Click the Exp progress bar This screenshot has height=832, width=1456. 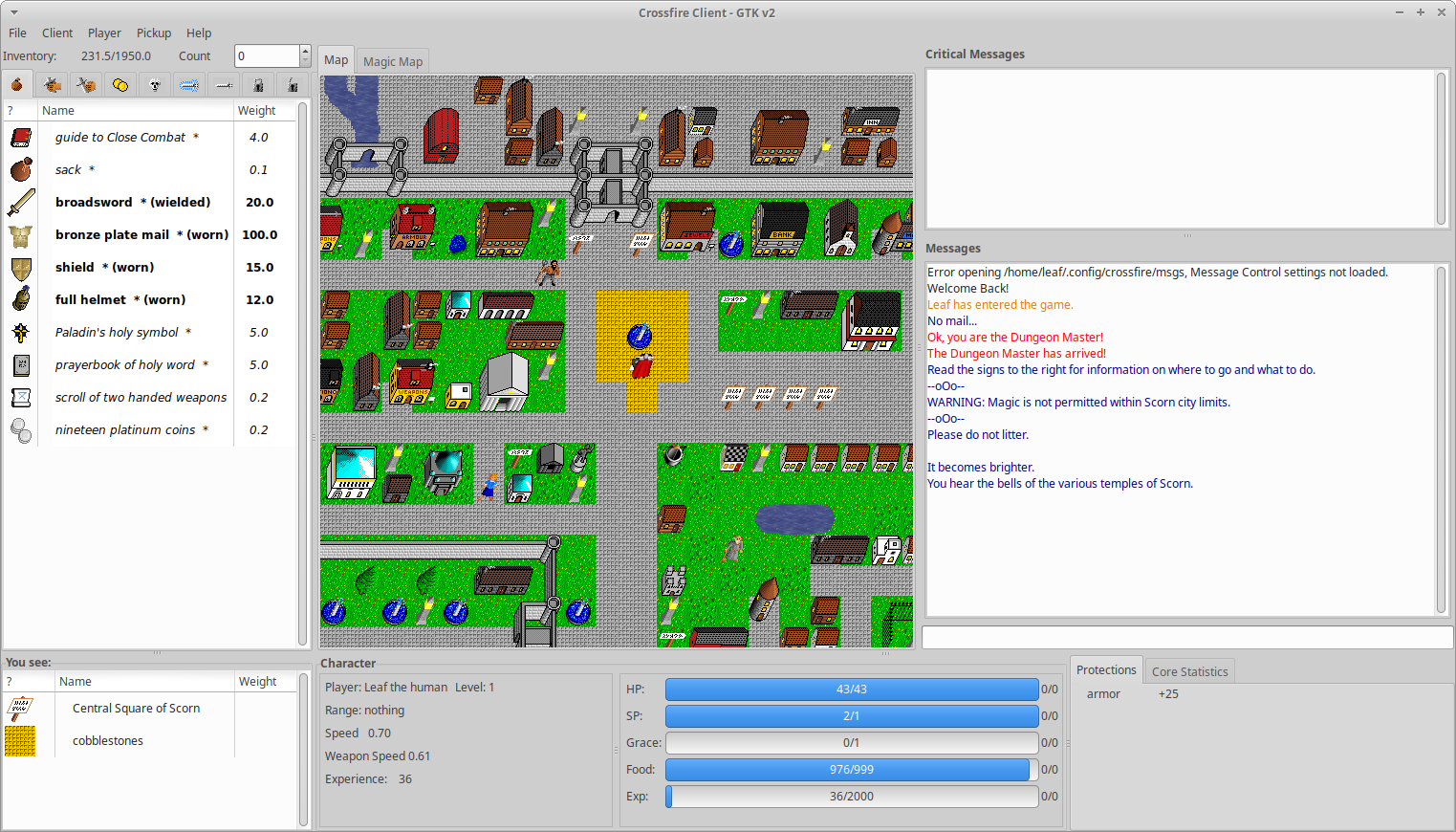click(x=852, y=797)
